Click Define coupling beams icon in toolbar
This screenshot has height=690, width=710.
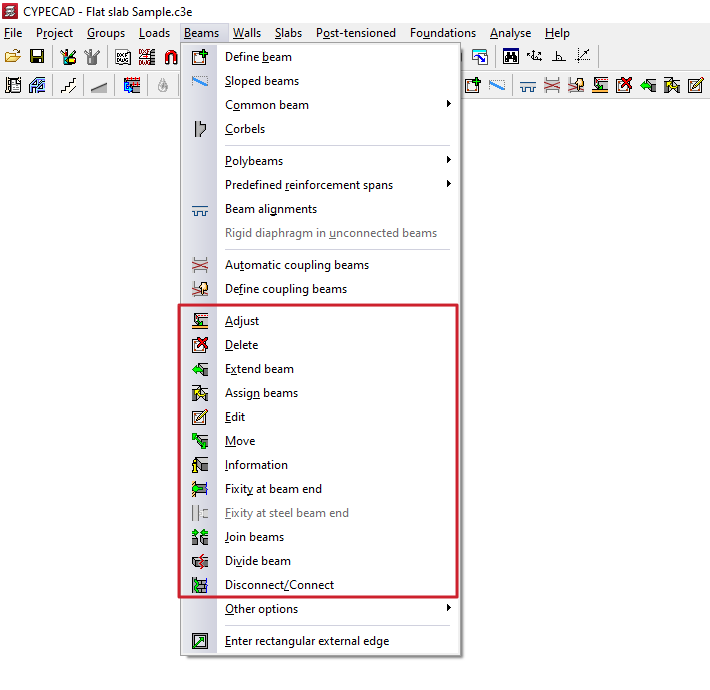point(576,85)
